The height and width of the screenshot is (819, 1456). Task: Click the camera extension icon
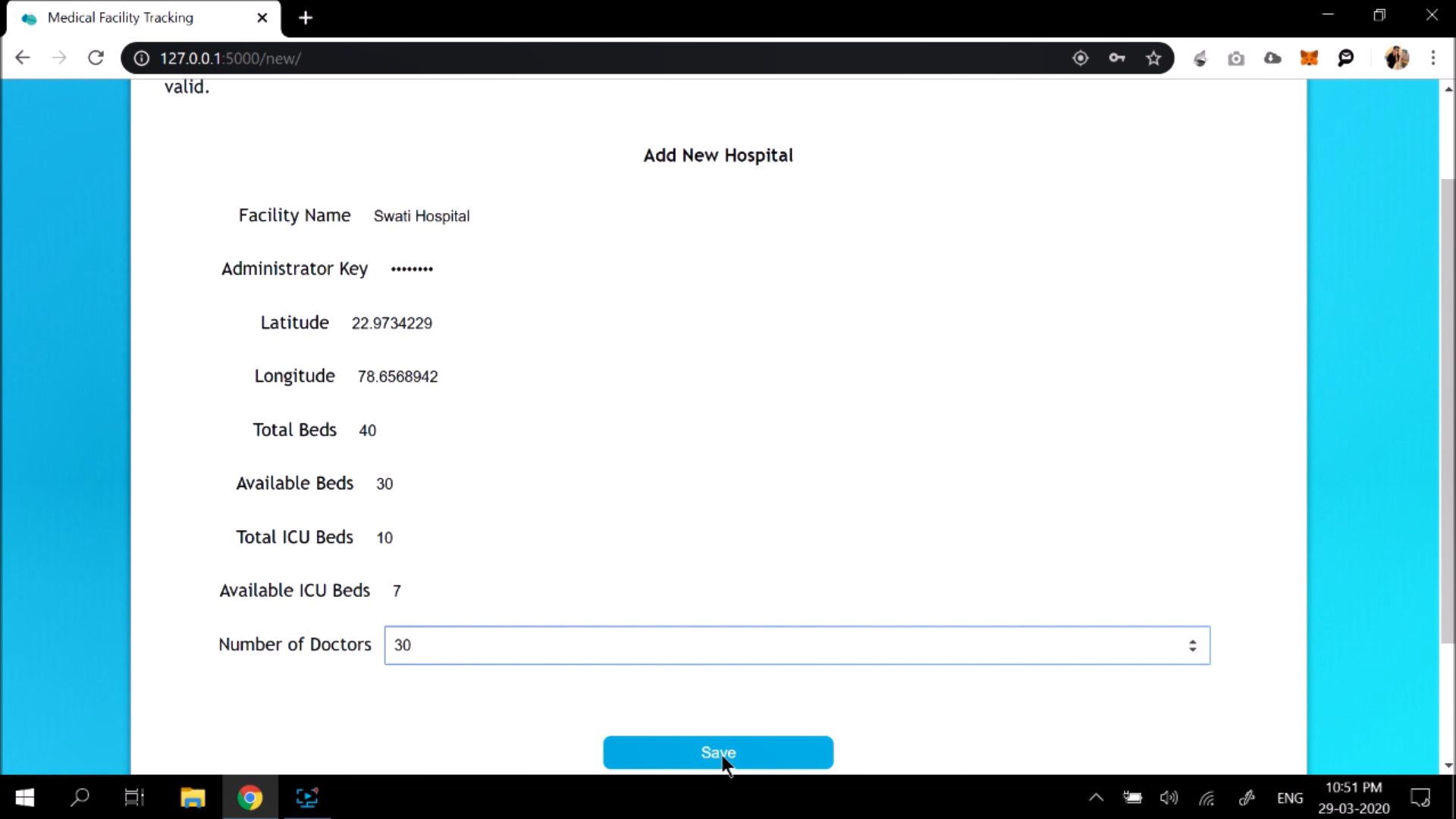pyautogui.click(x=1236, y=58)
